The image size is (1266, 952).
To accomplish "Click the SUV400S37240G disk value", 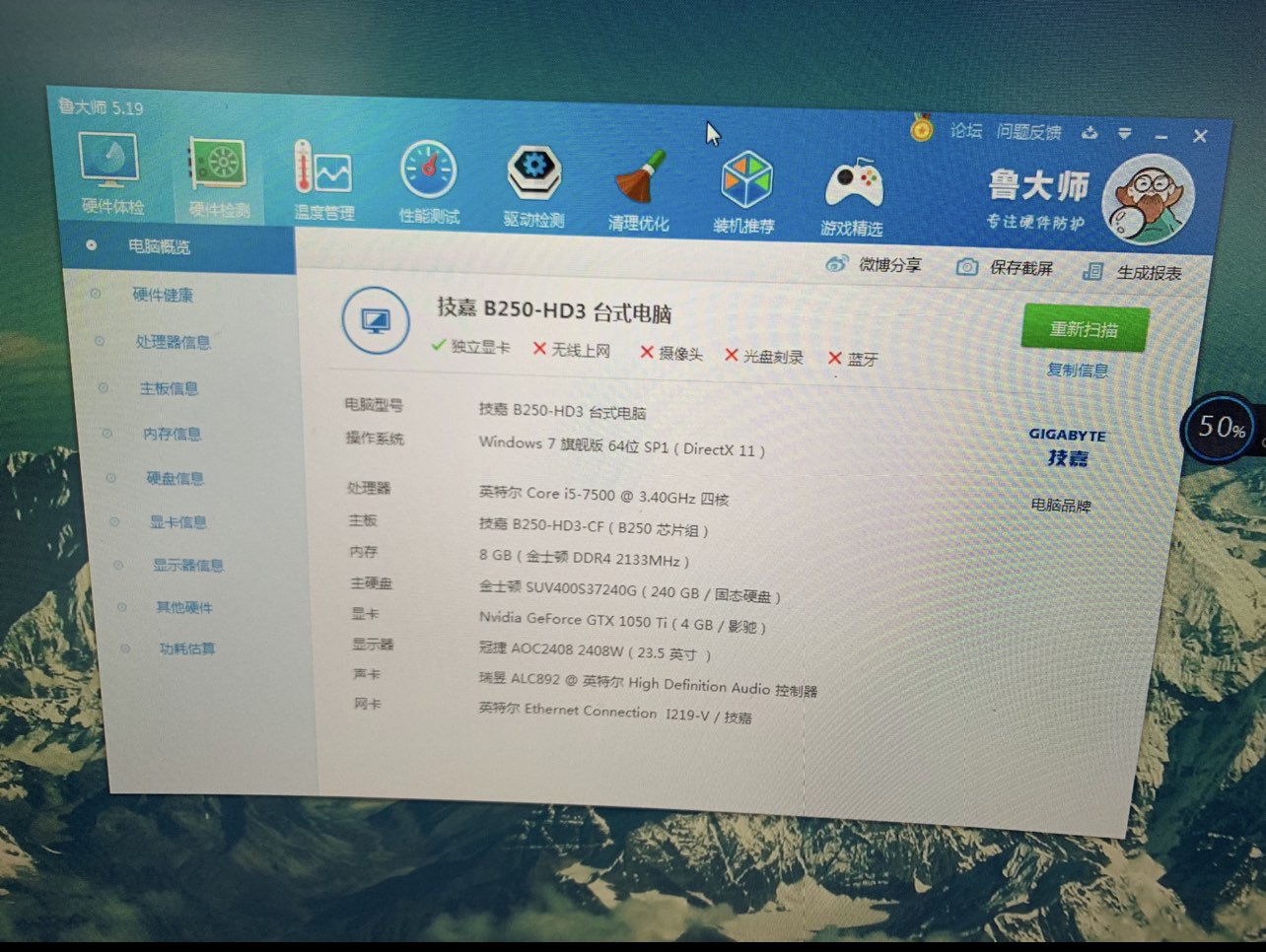I will coord(630,591).
